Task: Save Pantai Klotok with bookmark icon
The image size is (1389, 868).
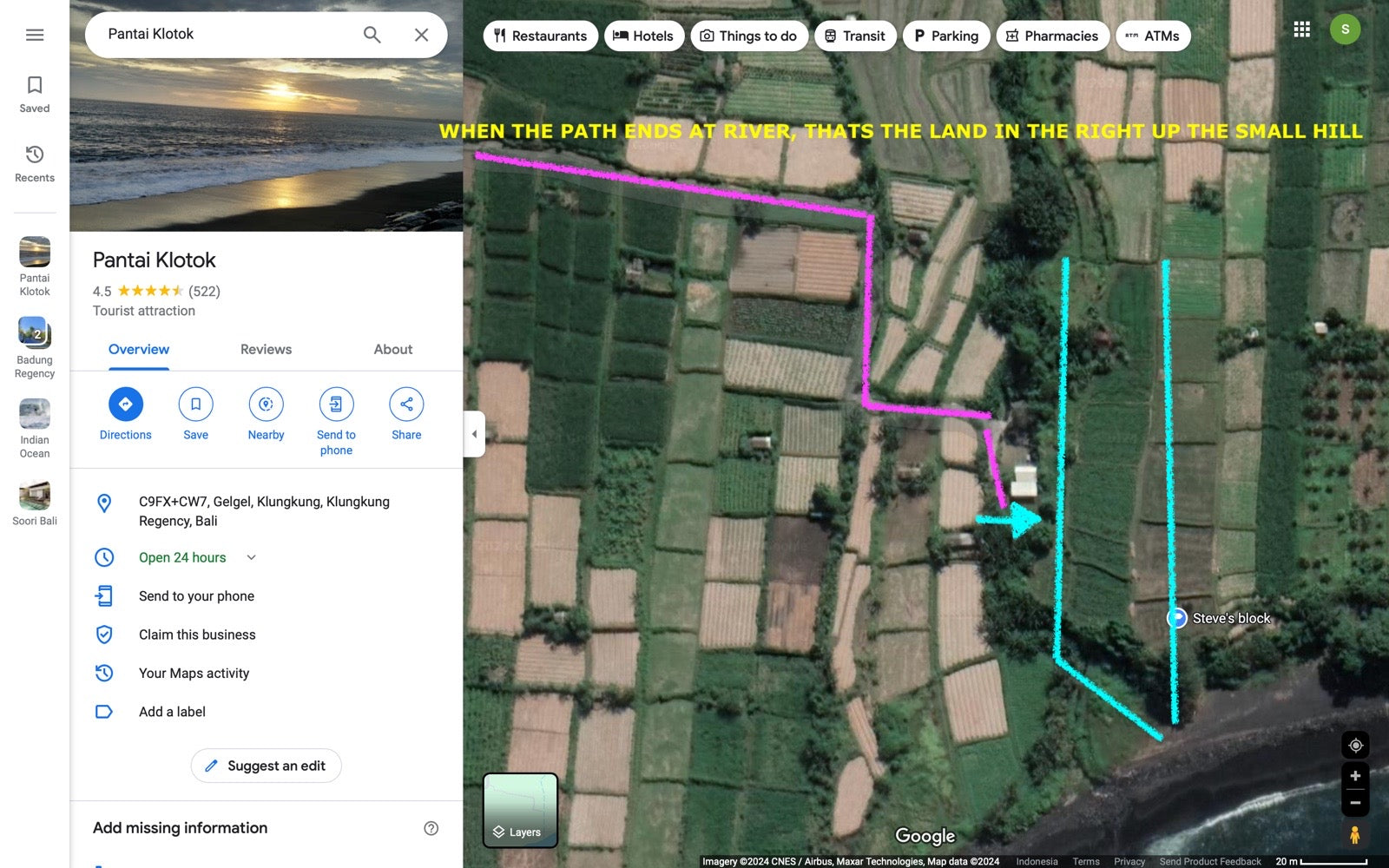Action: pos(195,404)
